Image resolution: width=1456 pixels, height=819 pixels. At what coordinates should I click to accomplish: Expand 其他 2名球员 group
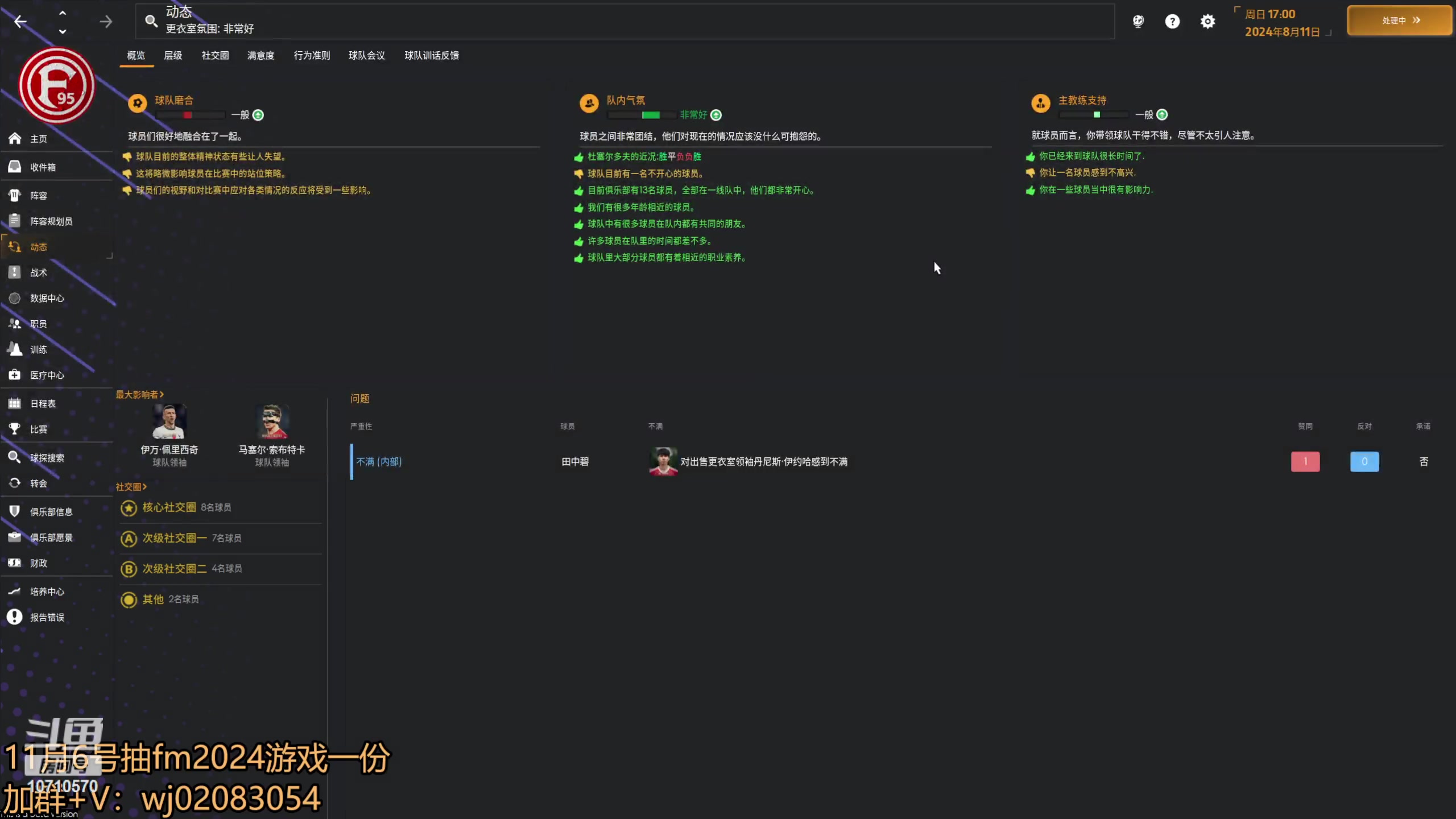pyautogui.click(x=221, y=599)
